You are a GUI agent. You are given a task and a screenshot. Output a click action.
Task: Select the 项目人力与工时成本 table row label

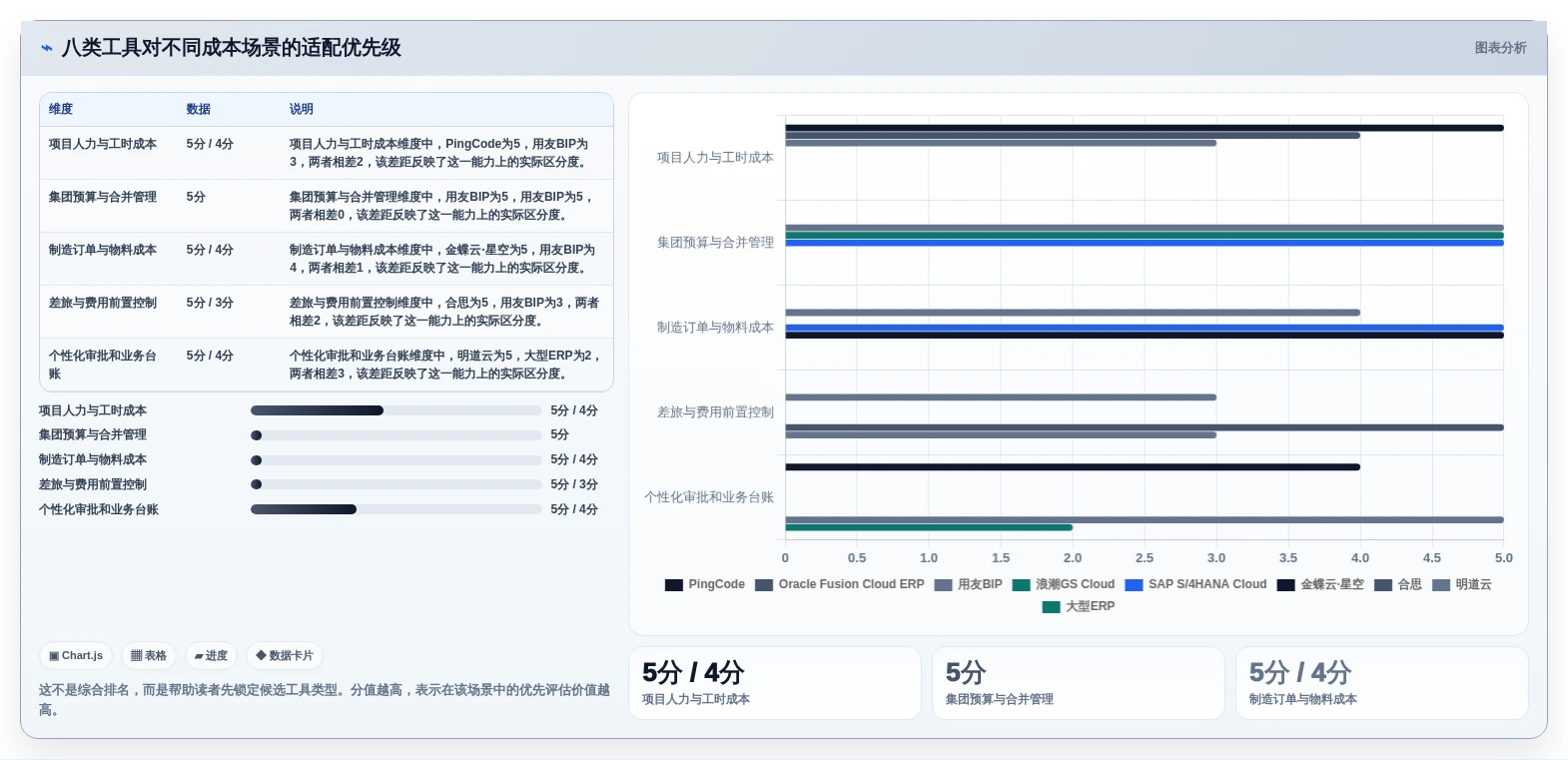(103, 144)
